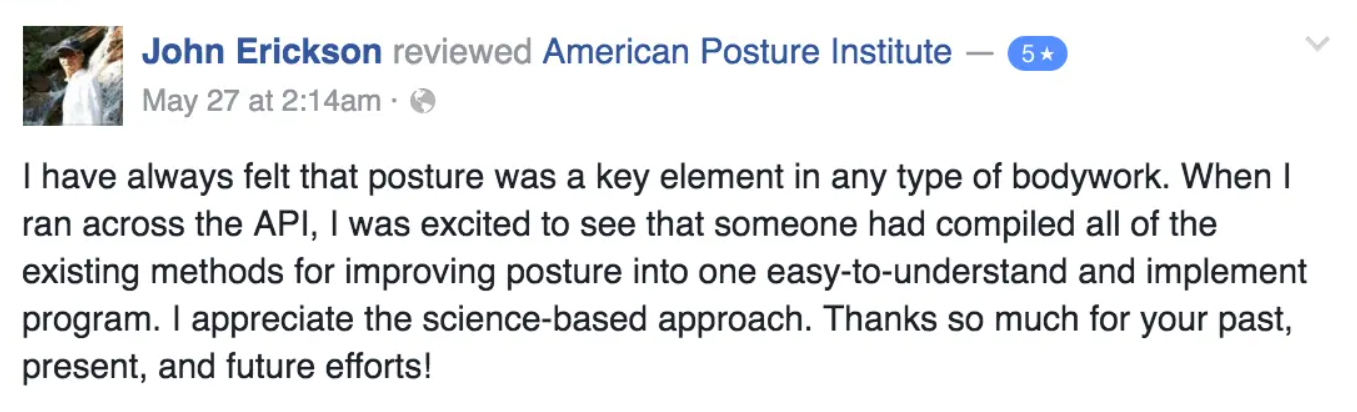1357x412 pixels.
Task: Click the dash before the rating badge
Action: [980, 52]
